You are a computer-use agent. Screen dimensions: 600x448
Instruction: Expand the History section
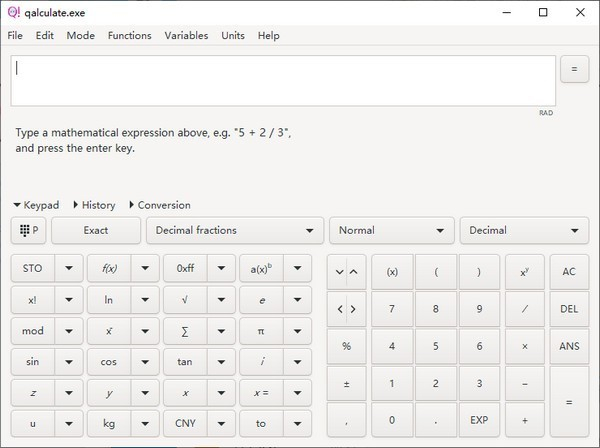(x=95, y=205)
